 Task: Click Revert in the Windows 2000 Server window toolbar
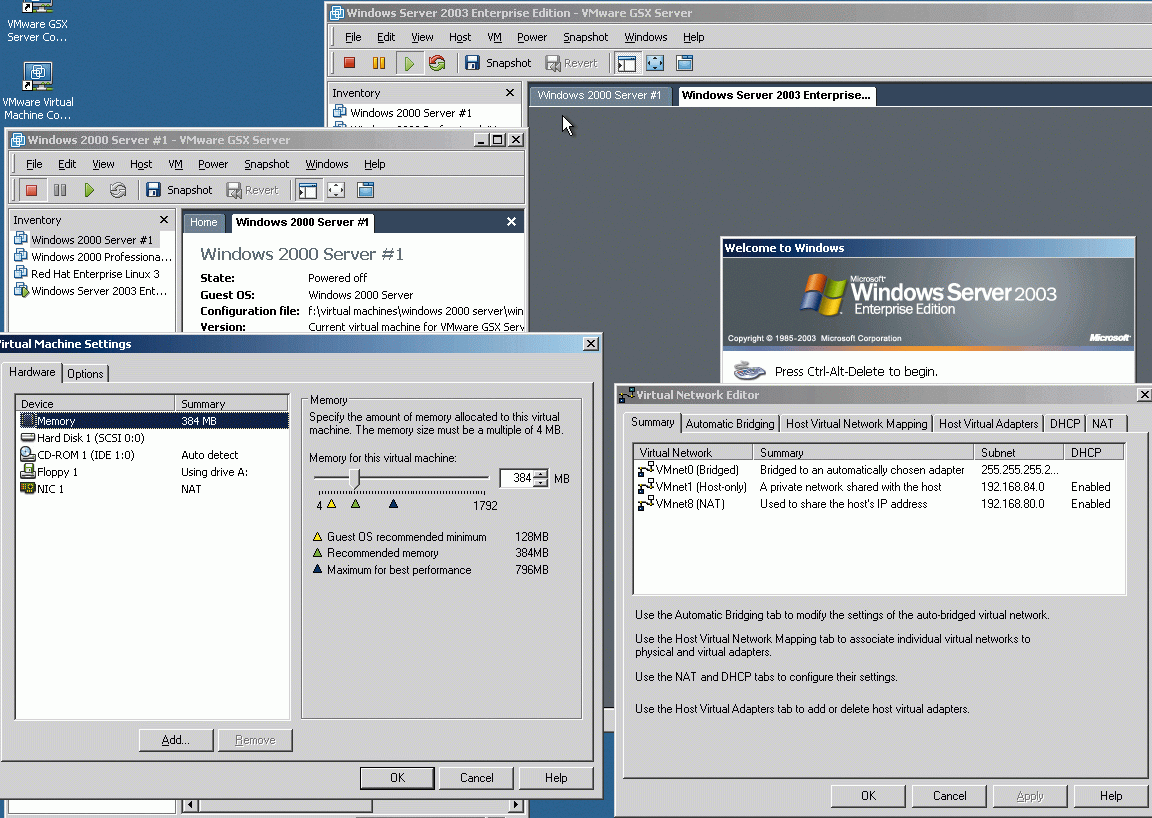tap(252, 190)
